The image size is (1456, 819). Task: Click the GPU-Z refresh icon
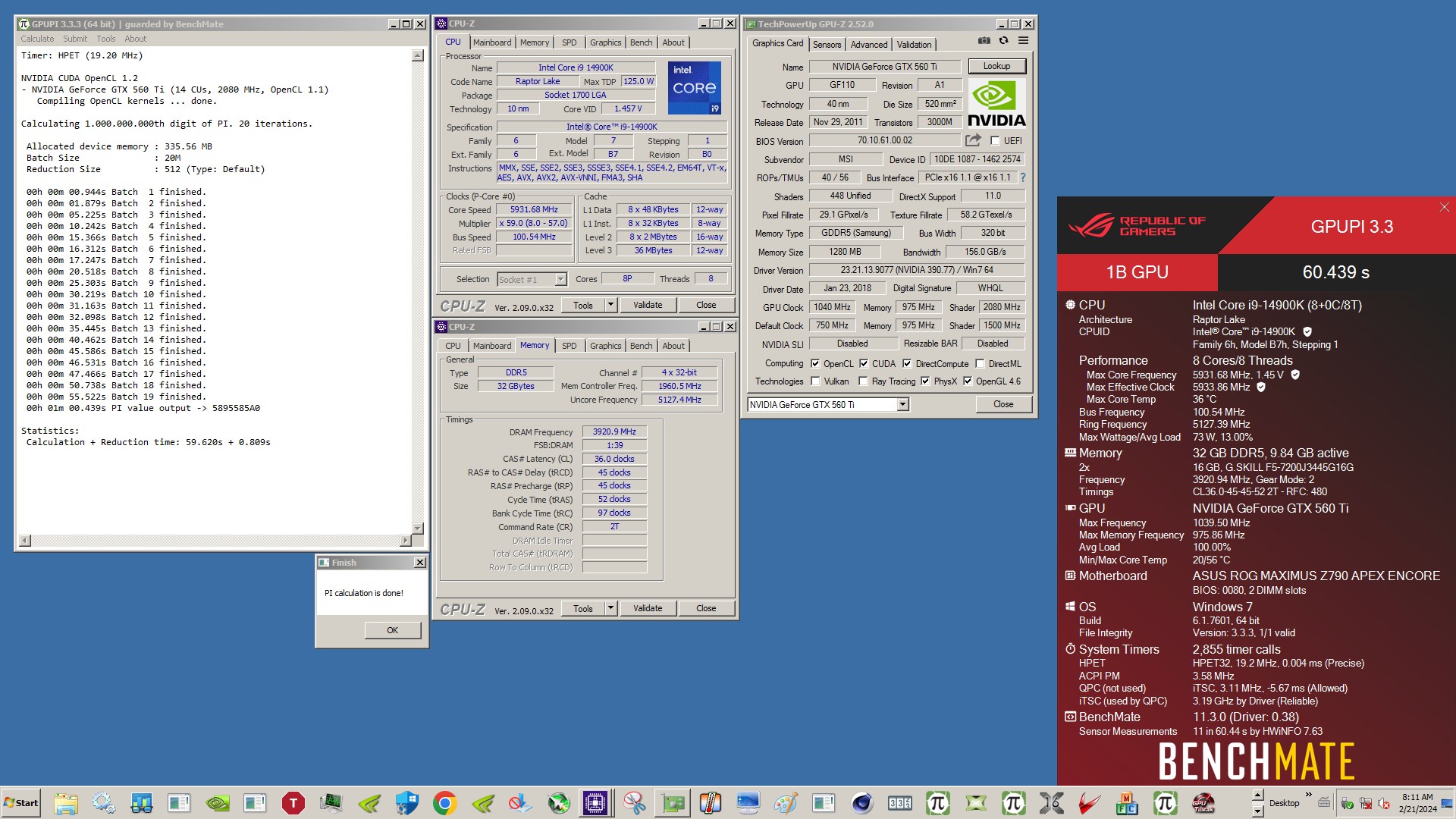click(1003, 41)
